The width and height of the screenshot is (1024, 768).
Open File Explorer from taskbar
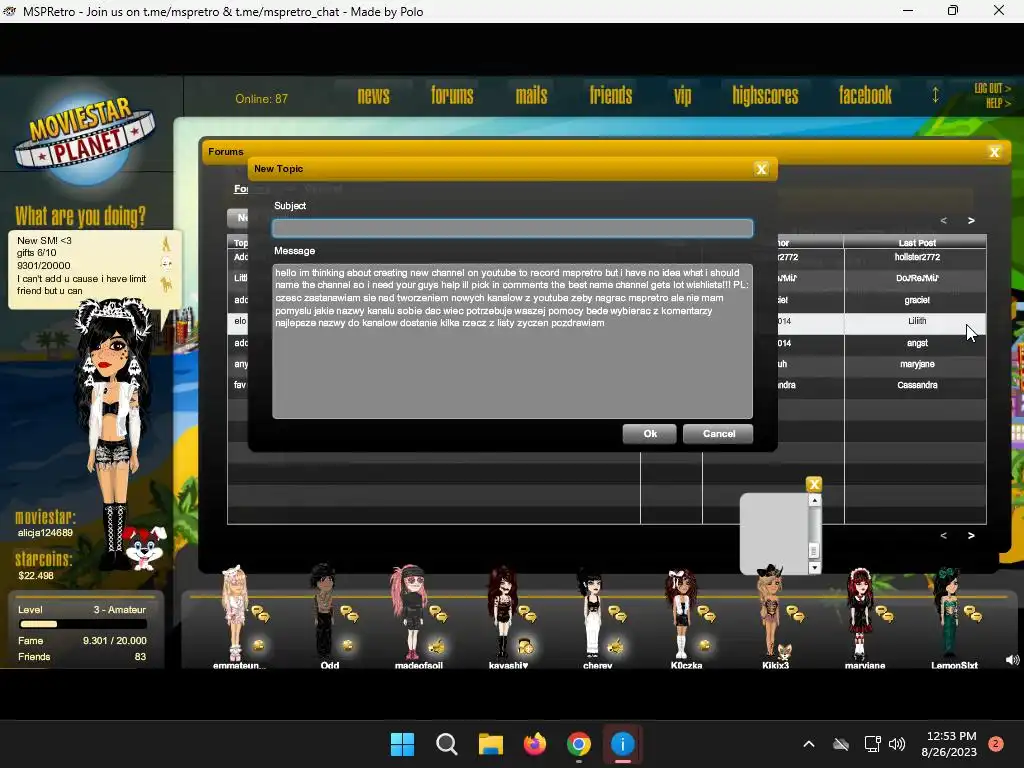tap(490, 744)
